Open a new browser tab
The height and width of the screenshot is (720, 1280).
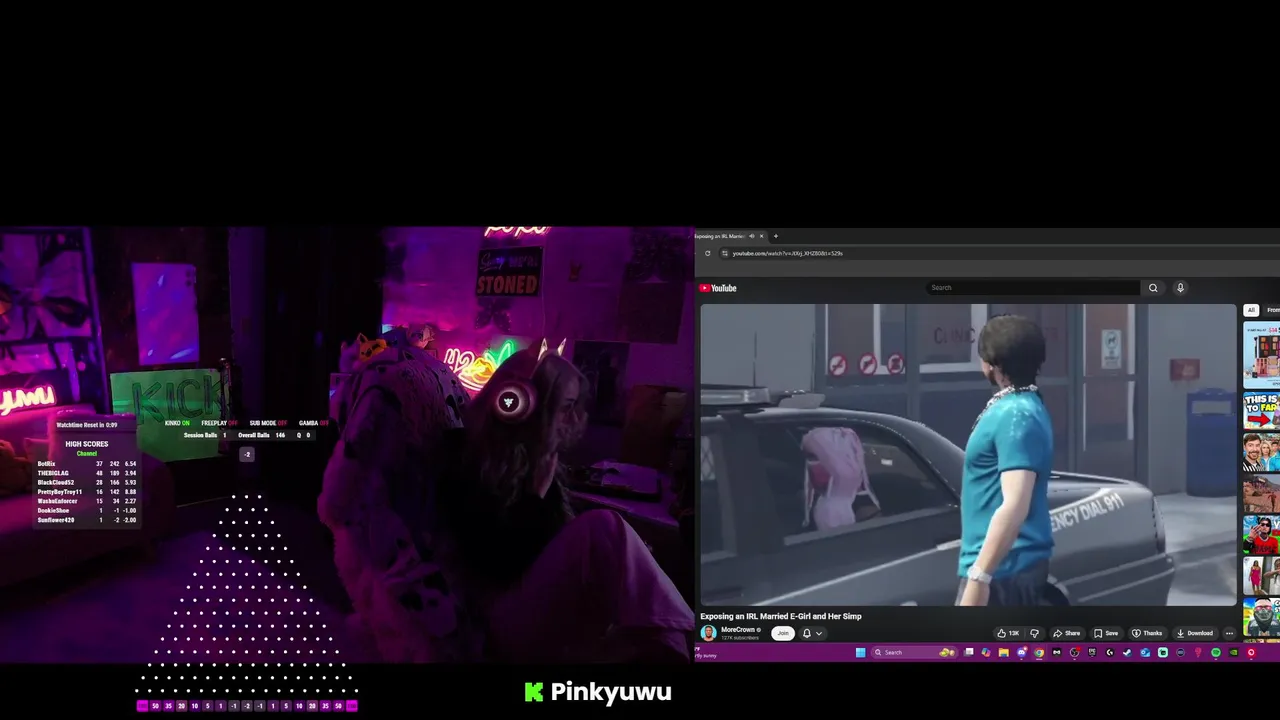tap(775, 236)
